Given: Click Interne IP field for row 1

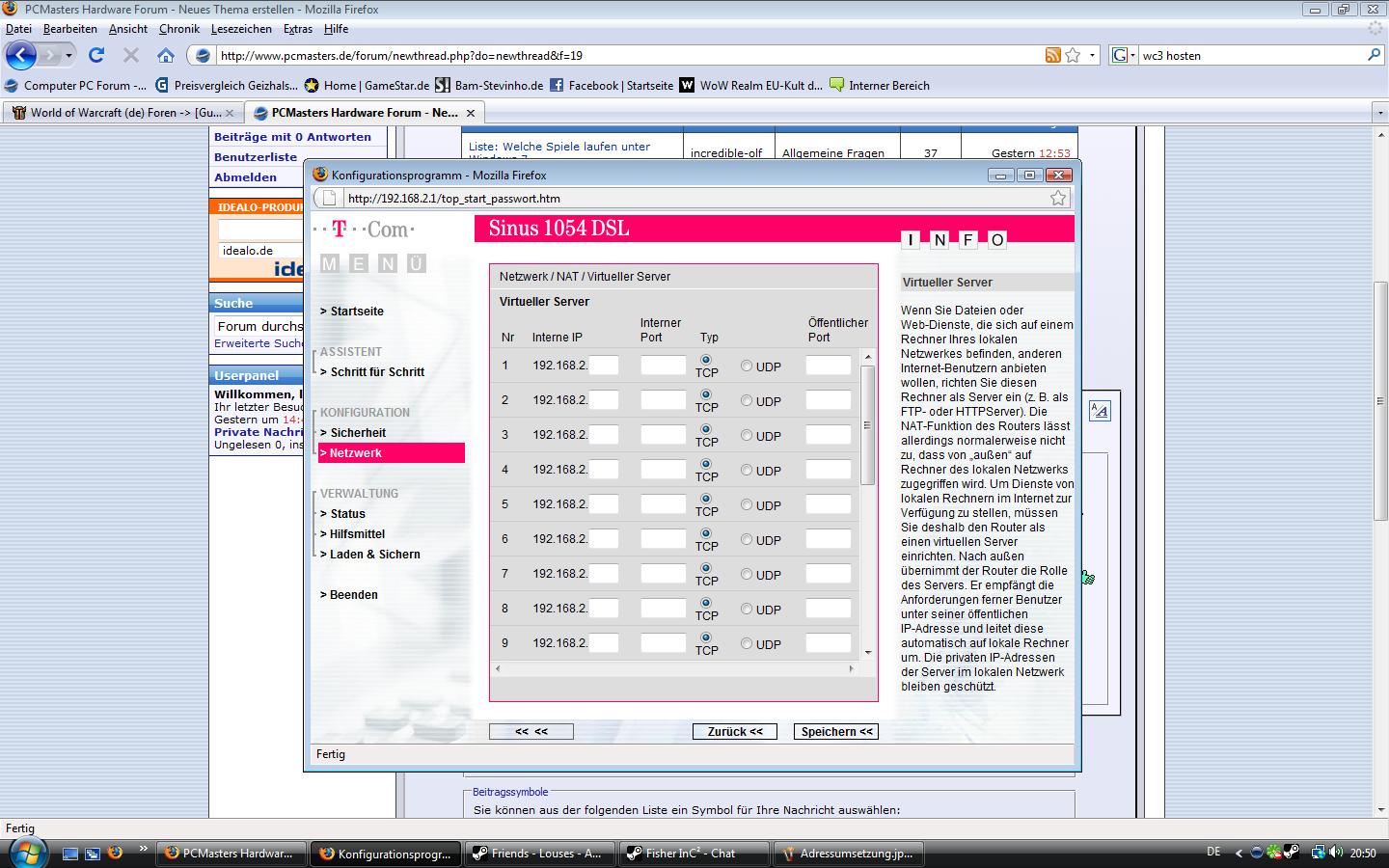Looking at the screenshot, I should pyautogui.click(x=604, y=366).
